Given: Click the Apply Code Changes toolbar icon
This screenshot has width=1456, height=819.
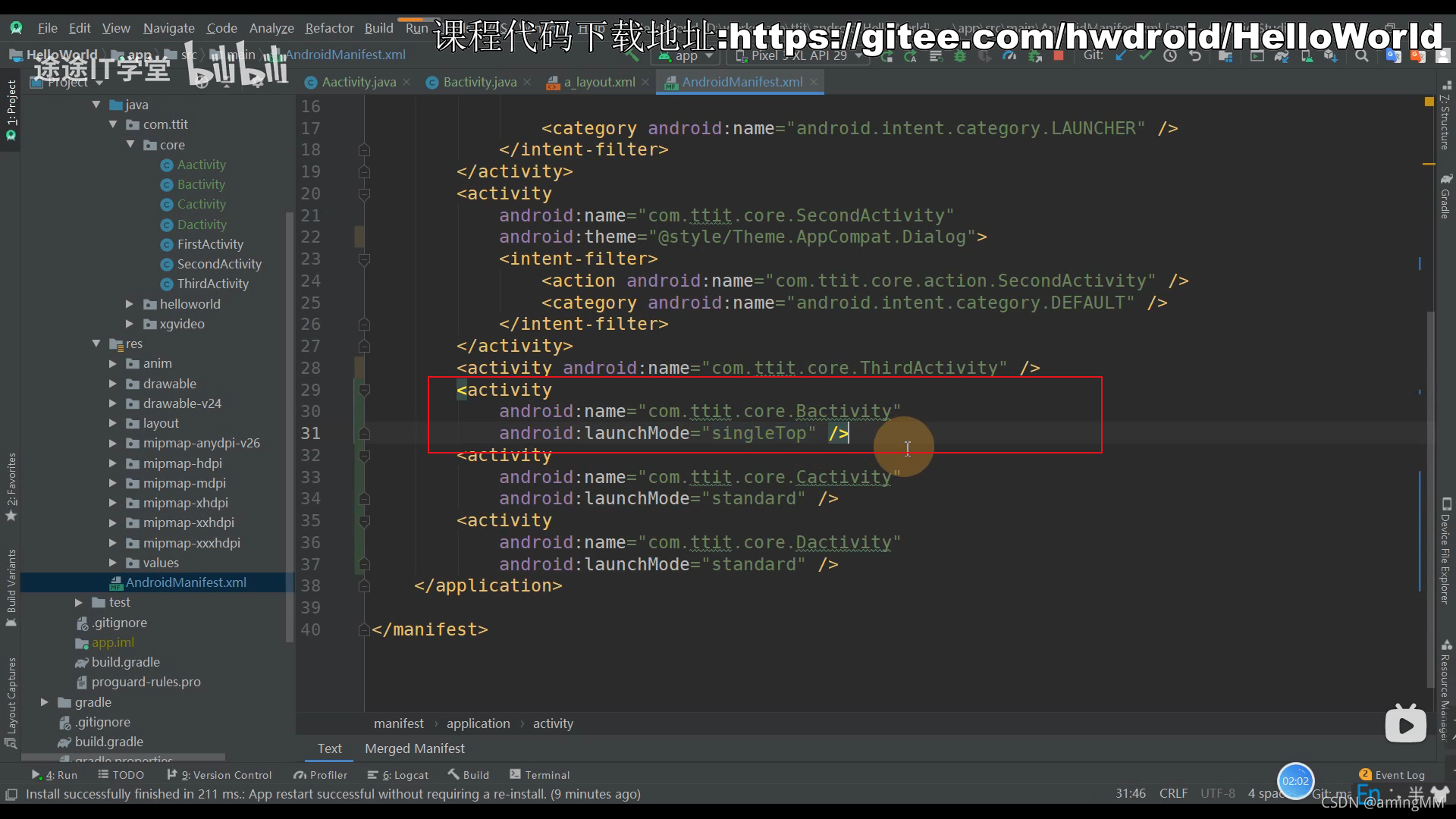Looking at the screenshot, I should coord(936,56).
